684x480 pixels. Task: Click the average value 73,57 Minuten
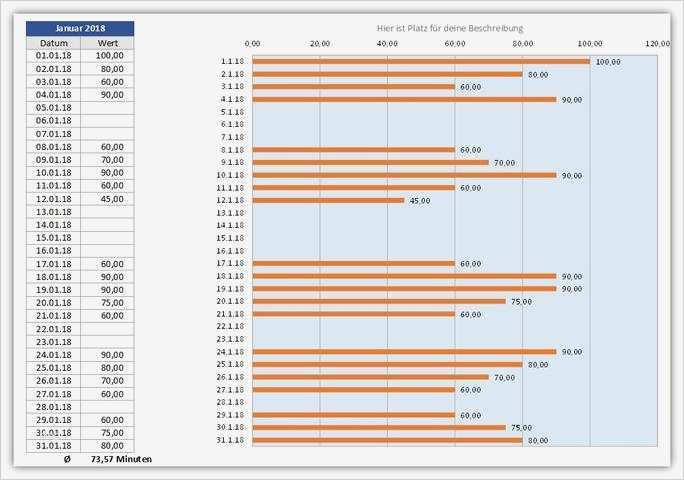121,459
